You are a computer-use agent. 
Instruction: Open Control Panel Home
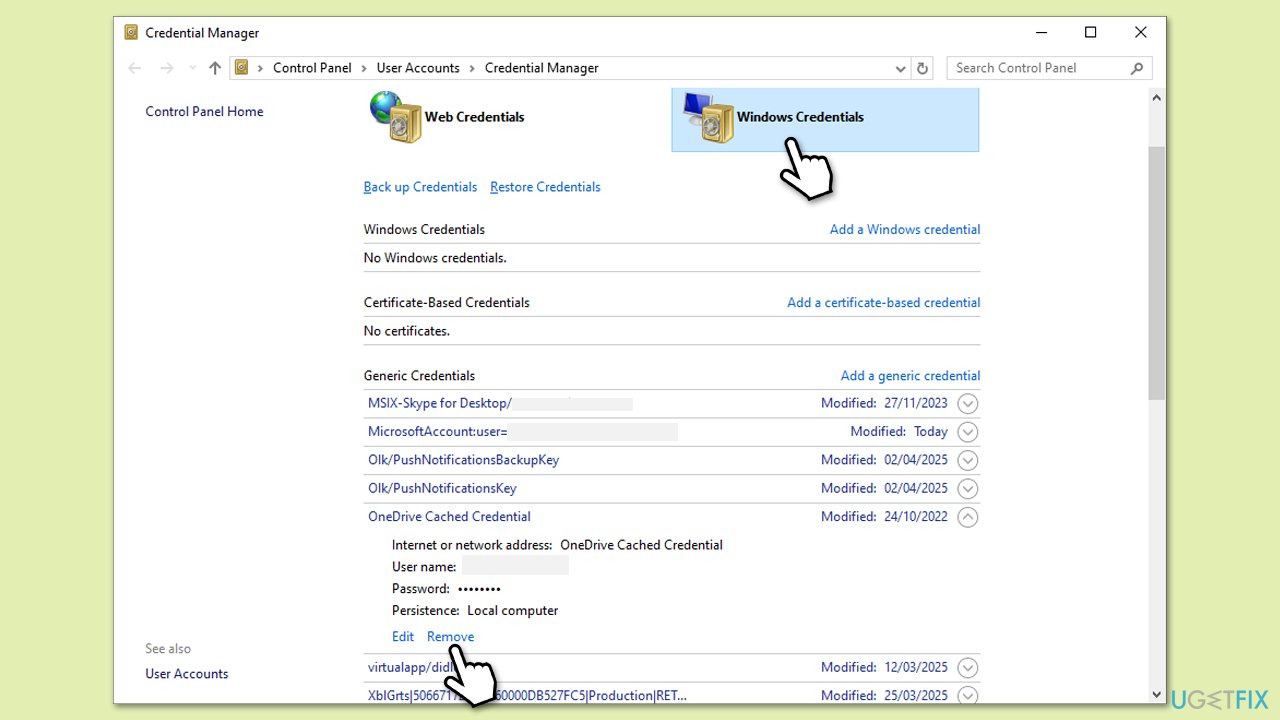coord(204,112)
